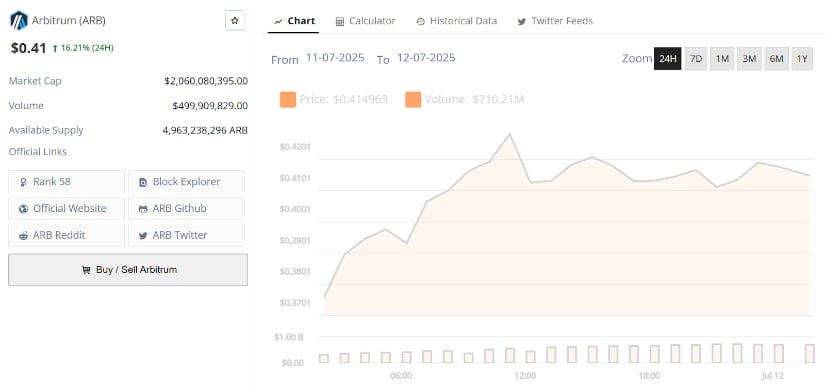Click the GitHub icon next to ARB Github

(x=143, y=209)
